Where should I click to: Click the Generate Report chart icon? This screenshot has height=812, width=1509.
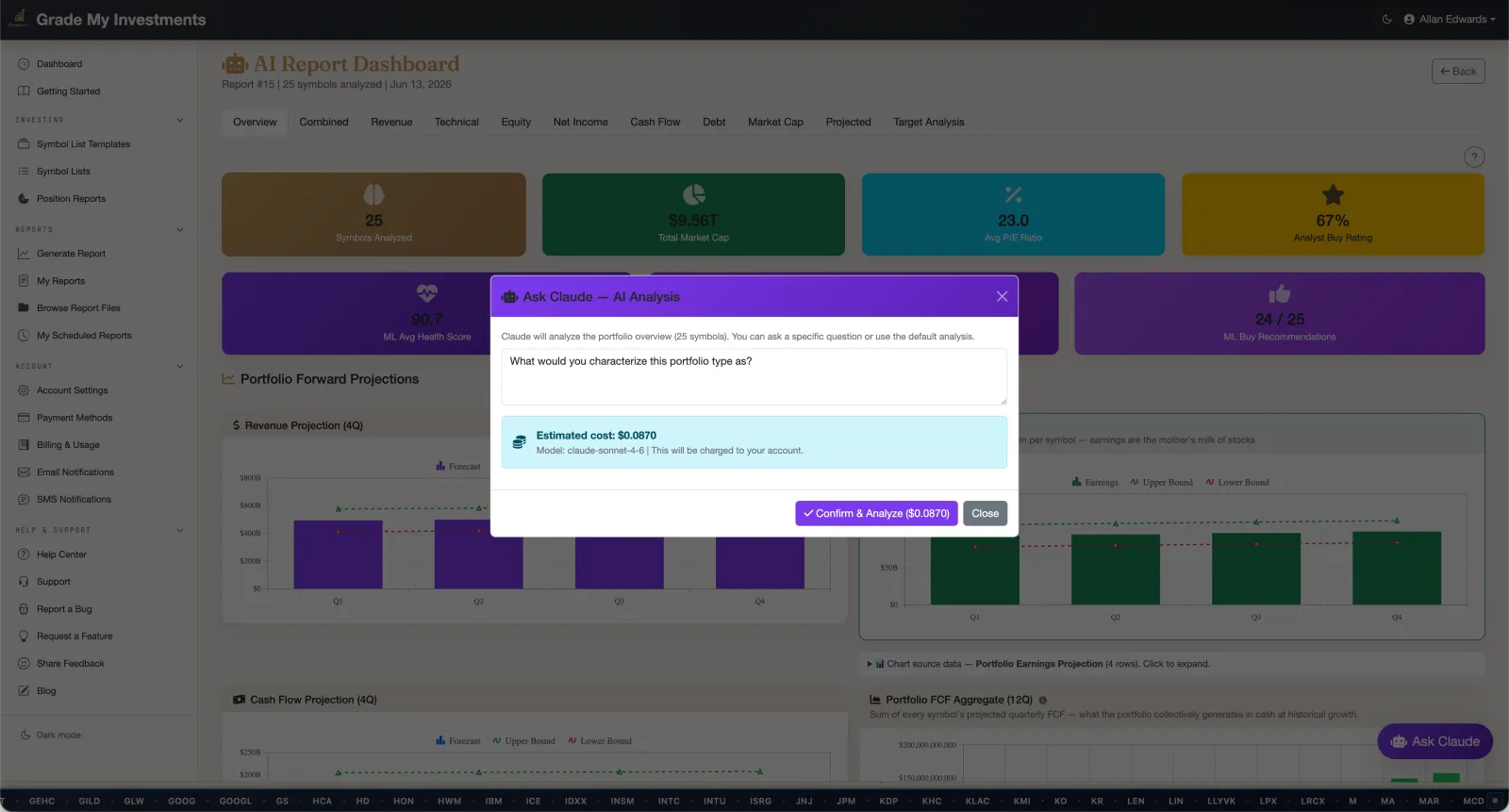coord(24,254)
